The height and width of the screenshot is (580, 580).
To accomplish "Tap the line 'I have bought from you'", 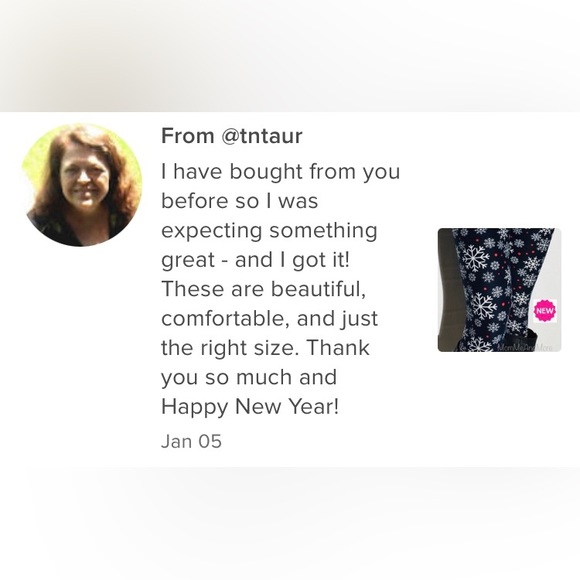I will tap(280, 172).
